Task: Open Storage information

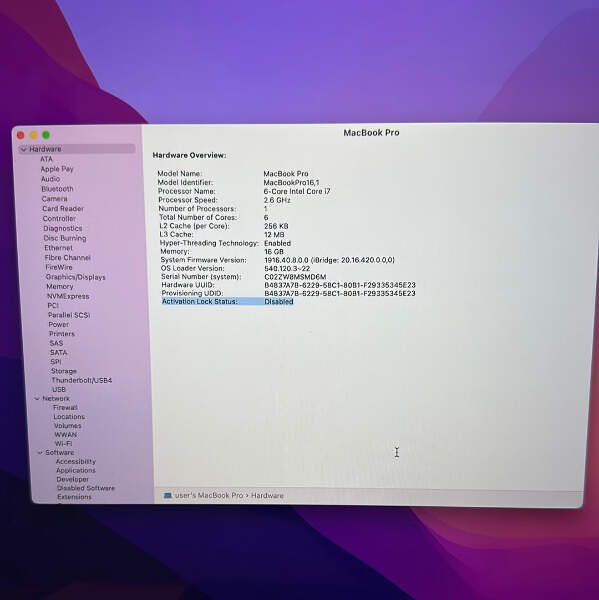Action: coord(64,371)
